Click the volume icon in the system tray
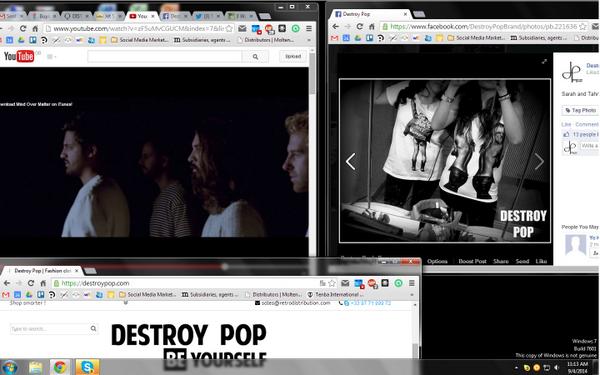 click(556, 368)
